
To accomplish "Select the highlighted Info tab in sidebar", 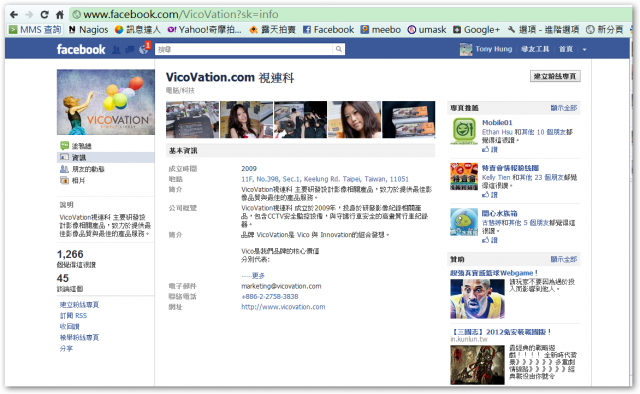I will tap(106, 157).
